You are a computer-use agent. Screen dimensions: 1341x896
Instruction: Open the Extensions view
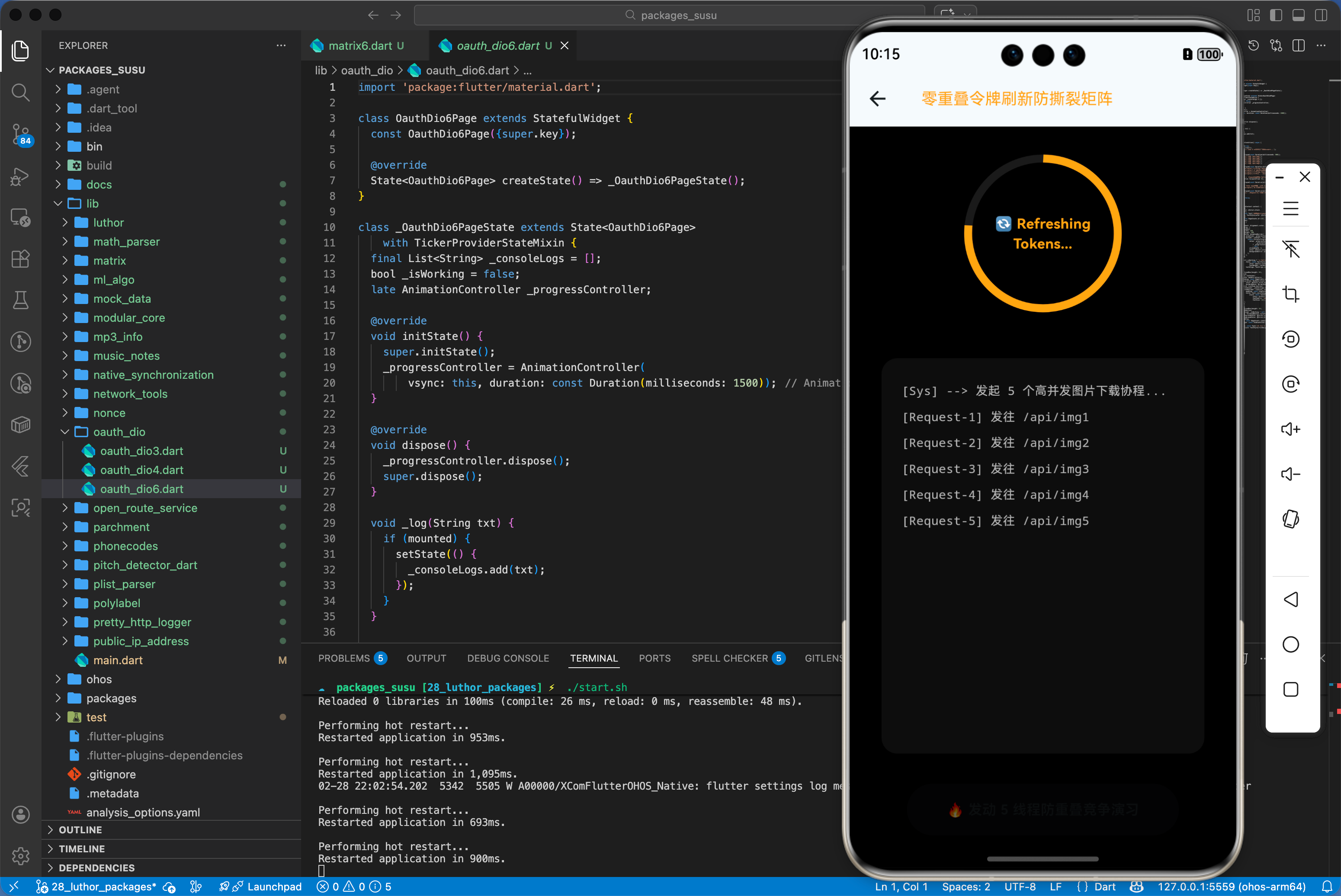(21, 259)
